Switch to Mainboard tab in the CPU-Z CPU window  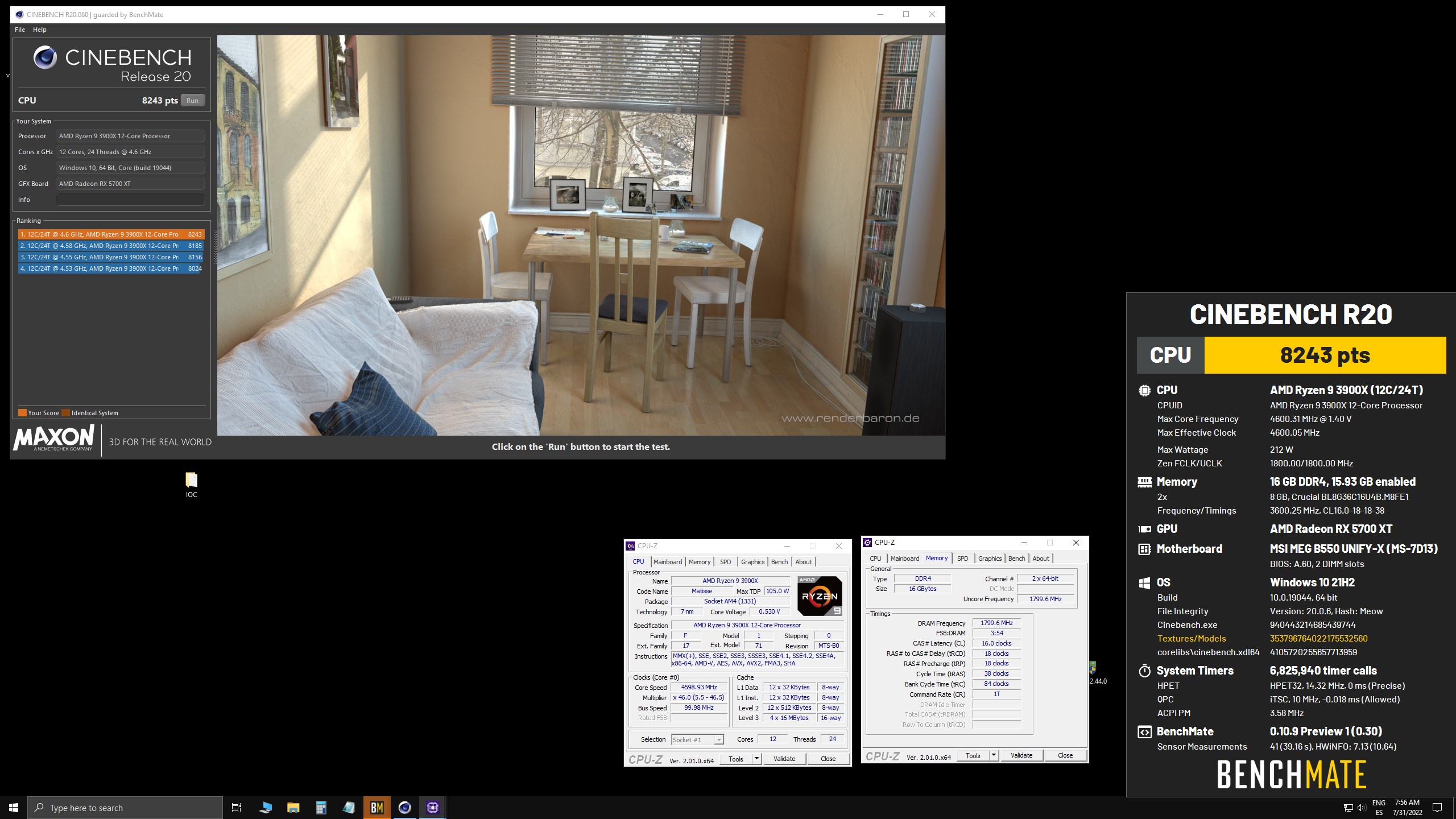pyautogui.click(x=668, y=562)
